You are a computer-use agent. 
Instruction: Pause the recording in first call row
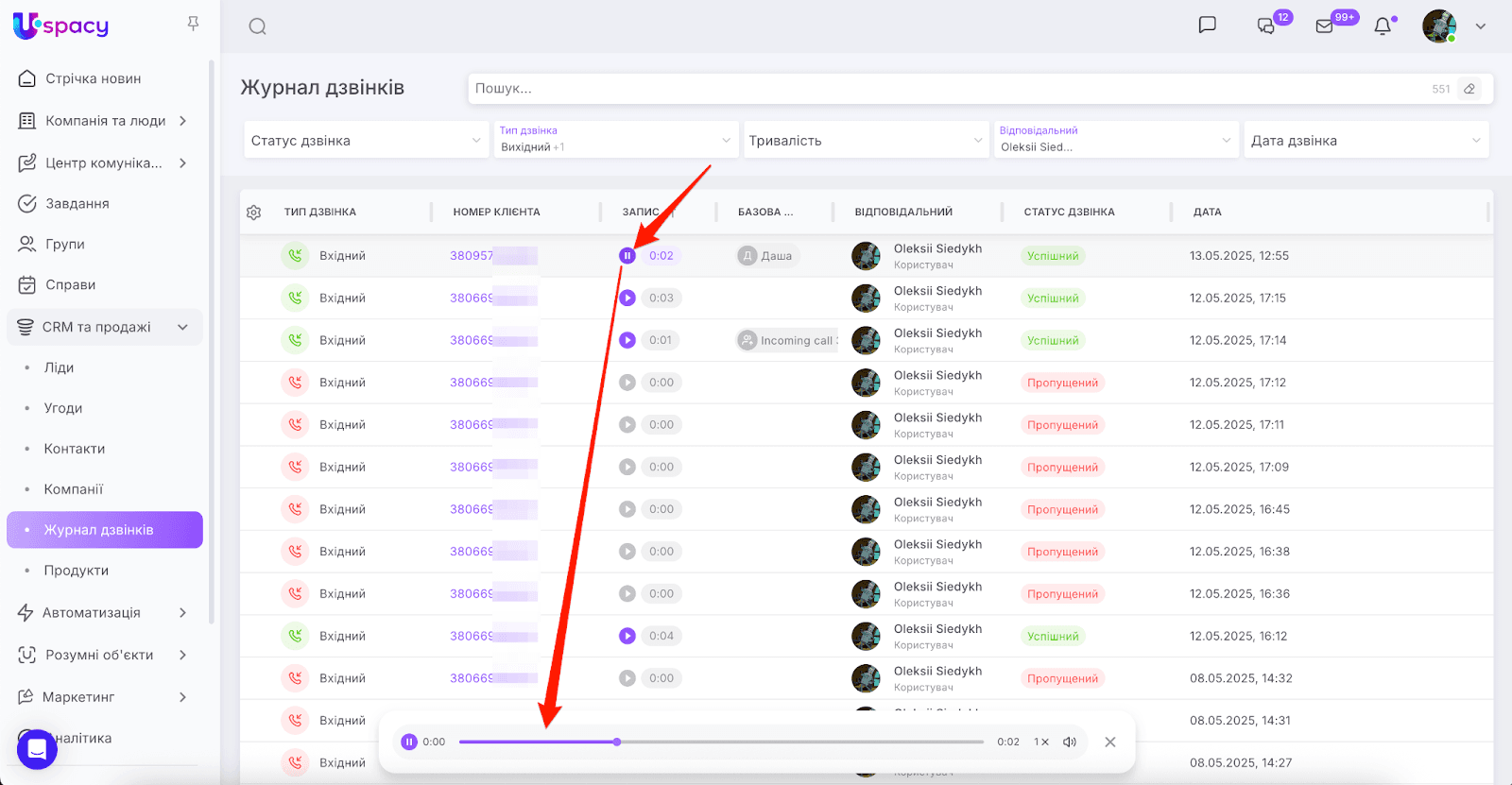[x=627, y=256]
